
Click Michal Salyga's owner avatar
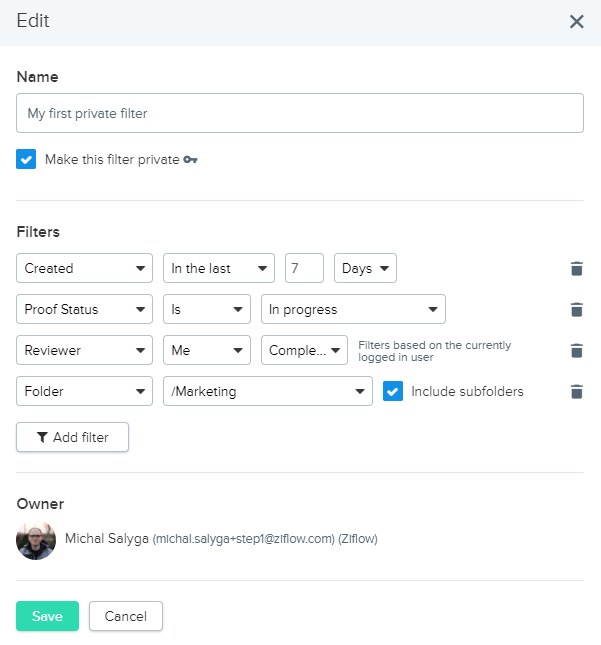tap(36, 540)
